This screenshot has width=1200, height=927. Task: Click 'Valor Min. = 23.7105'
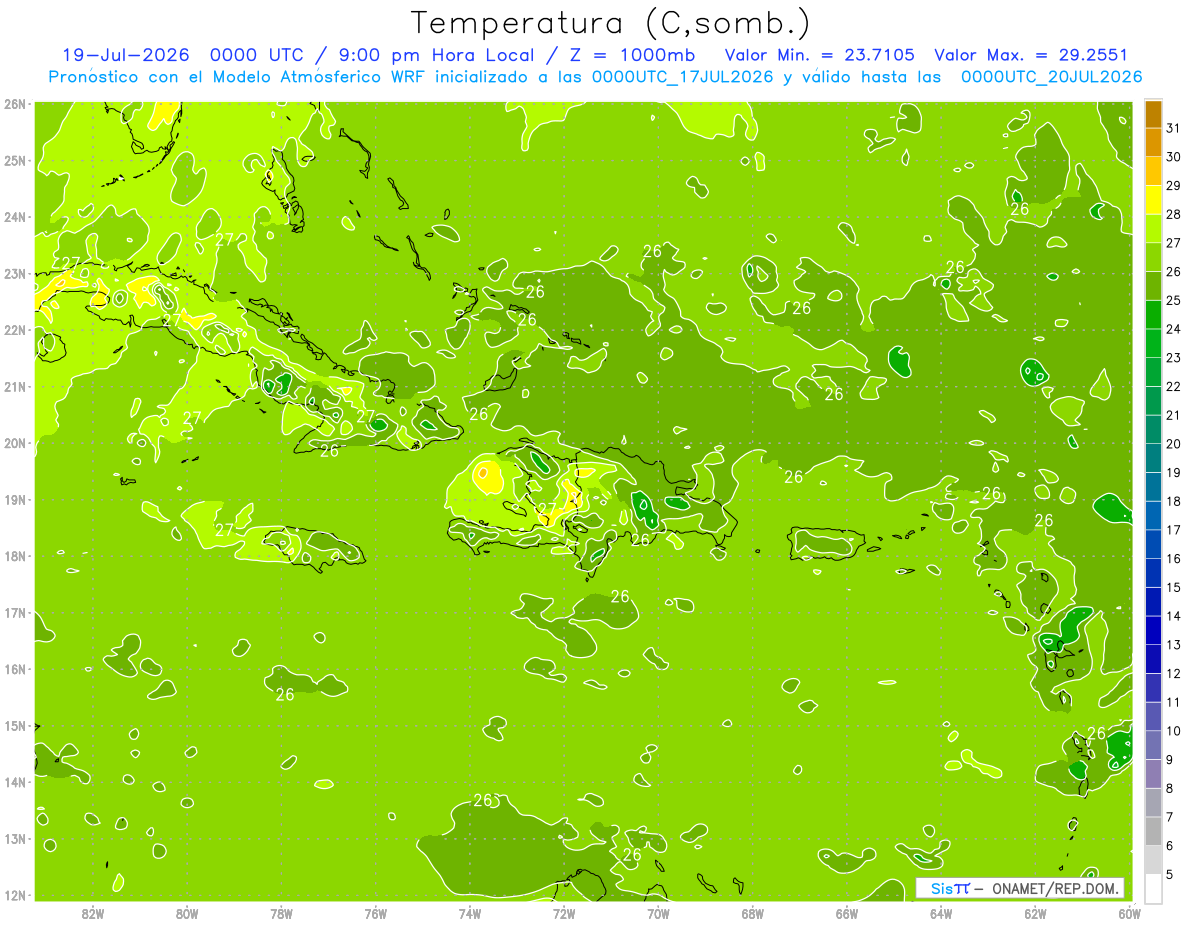pos(819,55)
